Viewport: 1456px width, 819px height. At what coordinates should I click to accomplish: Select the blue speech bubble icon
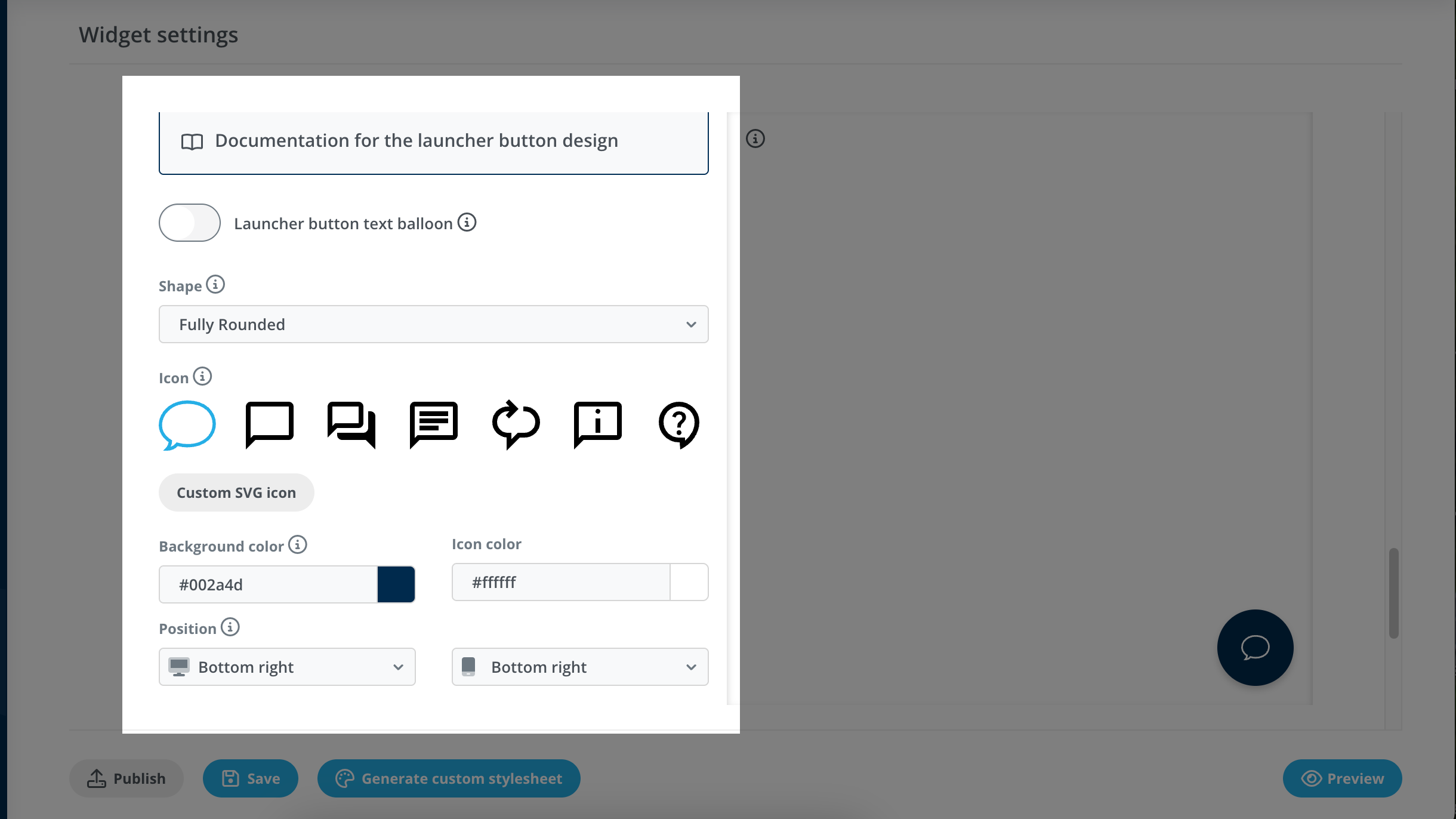[x=187, y=424]
